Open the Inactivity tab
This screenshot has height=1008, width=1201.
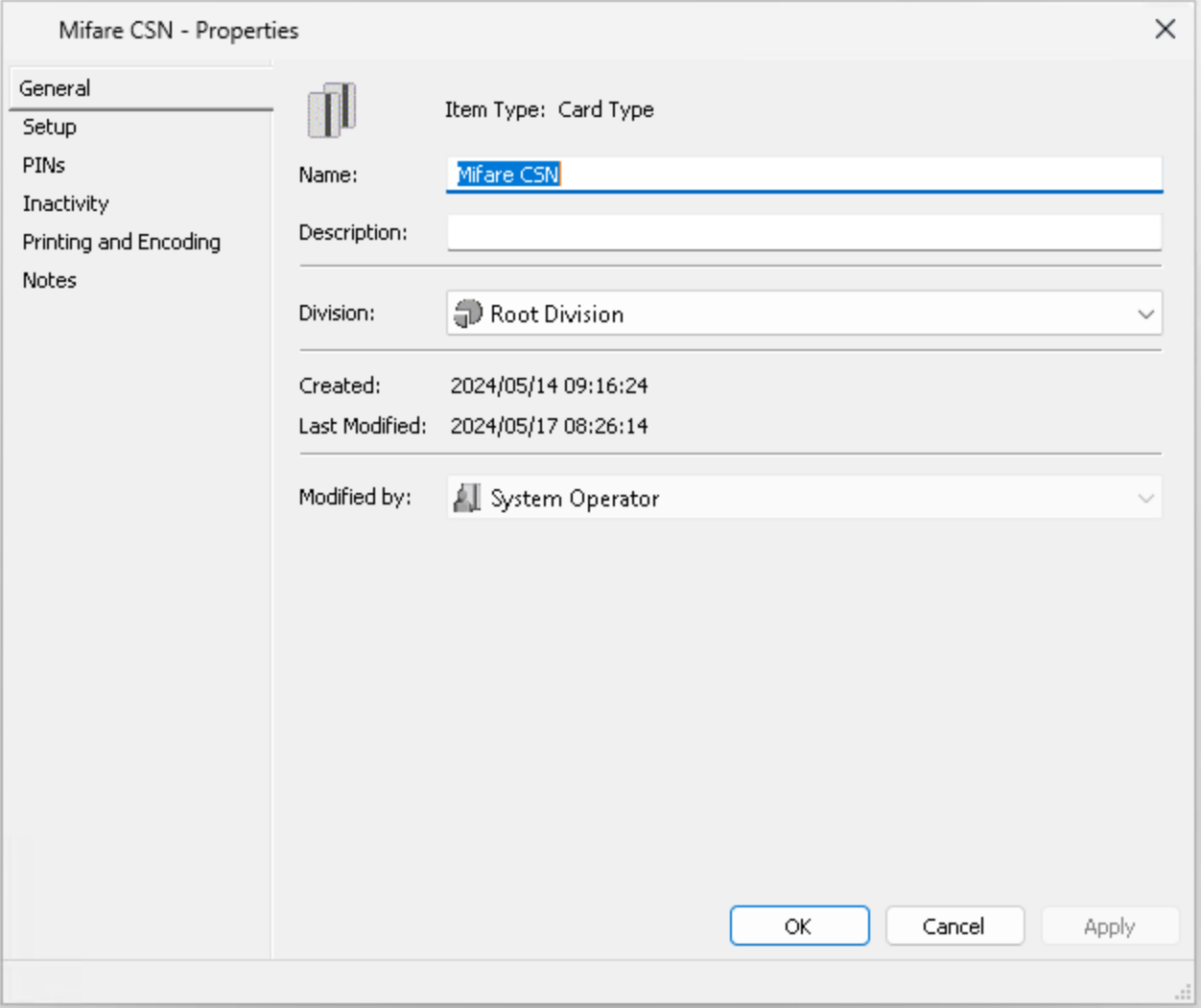pos(66,203)
